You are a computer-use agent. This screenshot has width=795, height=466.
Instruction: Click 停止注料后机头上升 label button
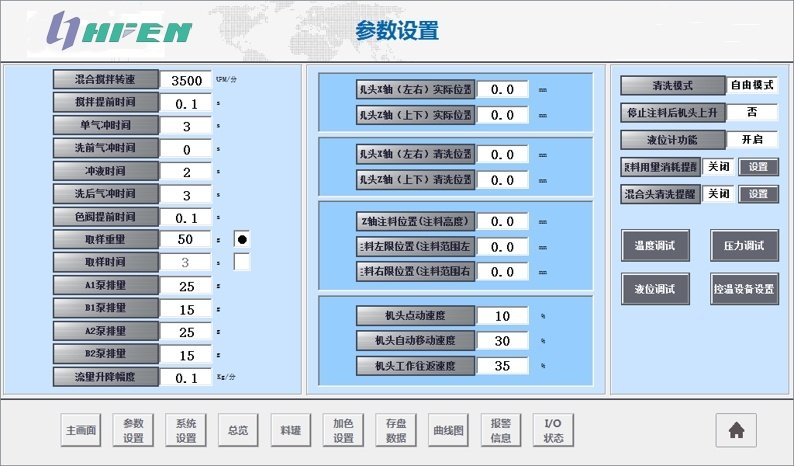[673, 112]
